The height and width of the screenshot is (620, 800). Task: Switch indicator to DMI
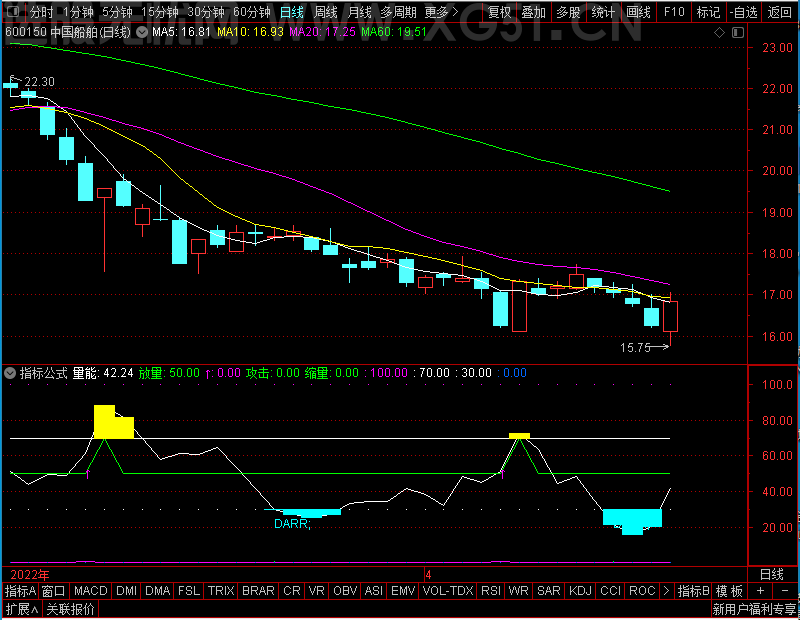point(127,591)
